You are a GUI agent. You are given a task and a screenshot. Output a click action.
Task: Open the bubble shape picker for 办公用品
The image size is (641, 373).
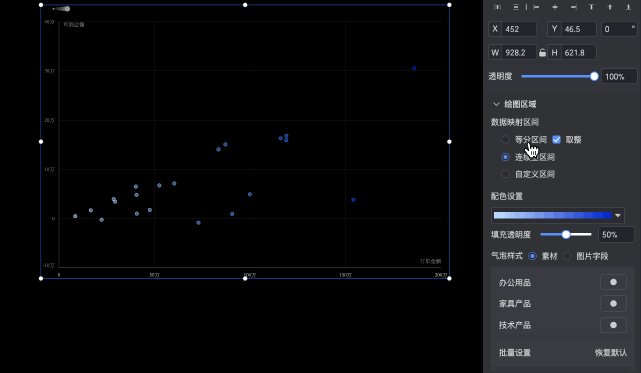pyautogui.click(x=613, y=282)
